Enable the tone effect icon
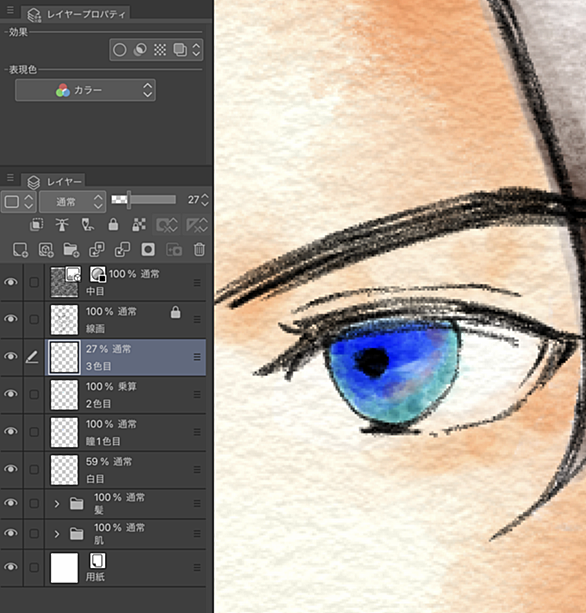 tap(140, 50)
